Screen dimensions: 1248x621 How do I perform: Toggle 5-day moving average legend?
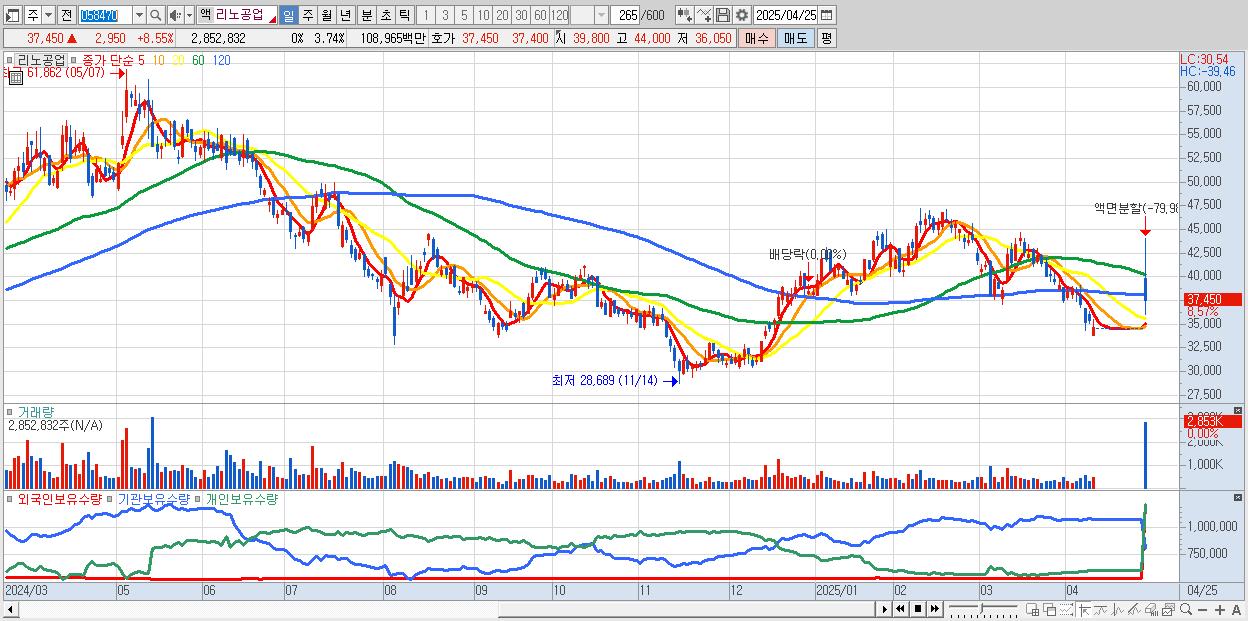tap(141, 61)
